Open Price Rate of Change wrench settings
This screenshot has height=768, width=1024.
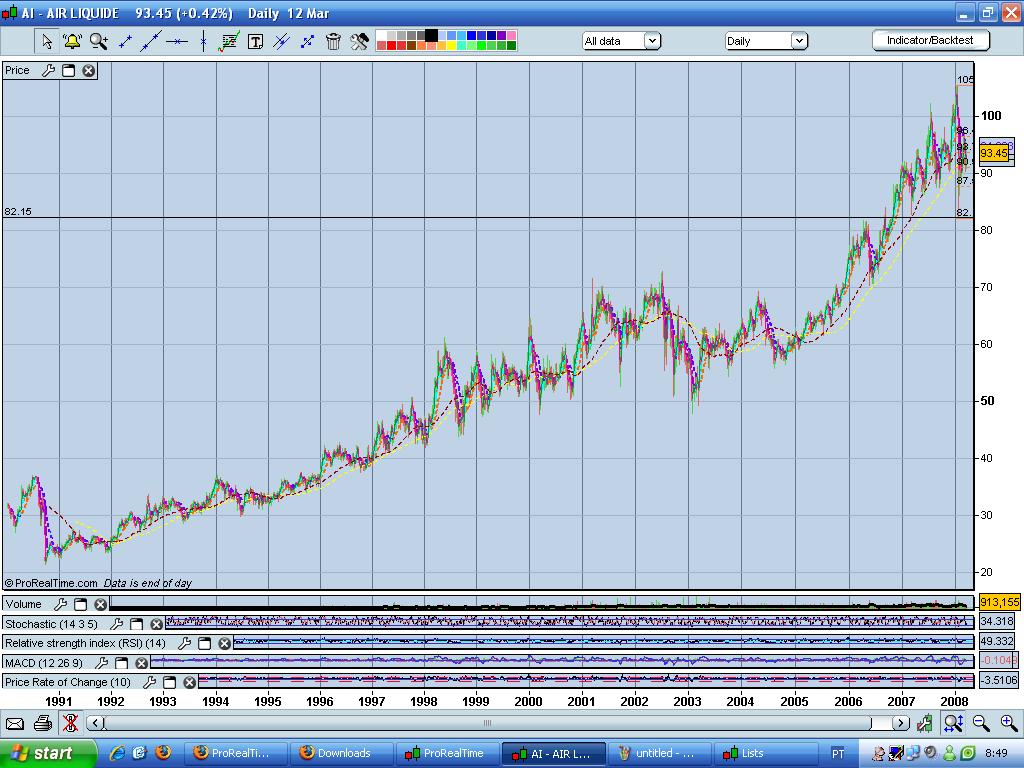[150, 682]
